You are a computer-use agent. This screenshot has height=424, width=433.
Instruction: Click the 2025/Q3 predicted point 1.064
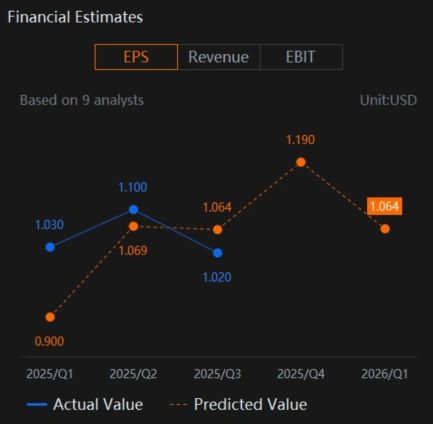(x=217, y=230)
